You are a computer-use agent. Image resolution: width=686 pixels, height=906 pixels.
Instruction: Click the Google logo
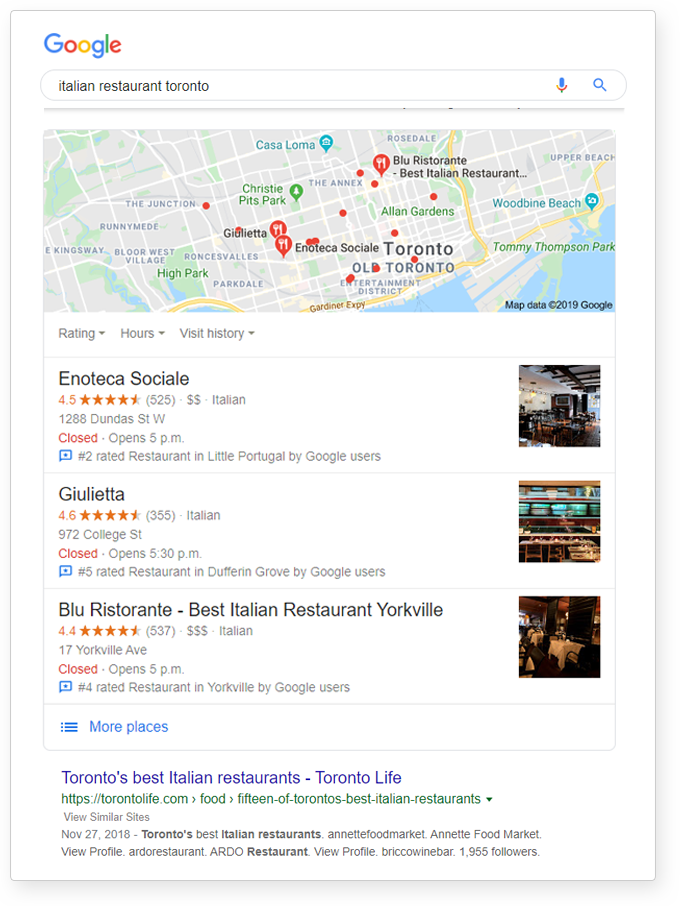[83, 45]
